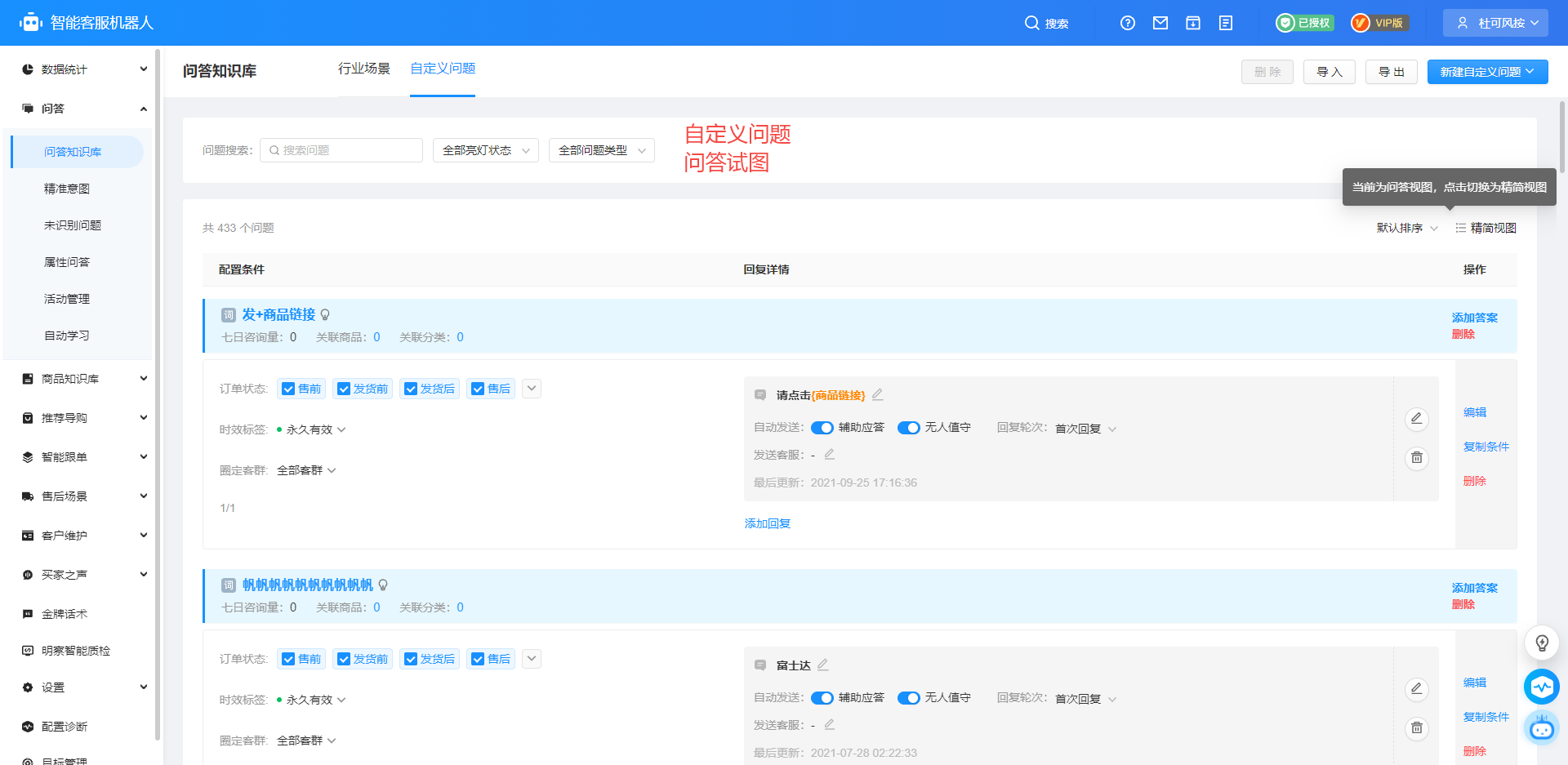Click 复制条件 for 发+商品链接 question

coord(1486,447)
